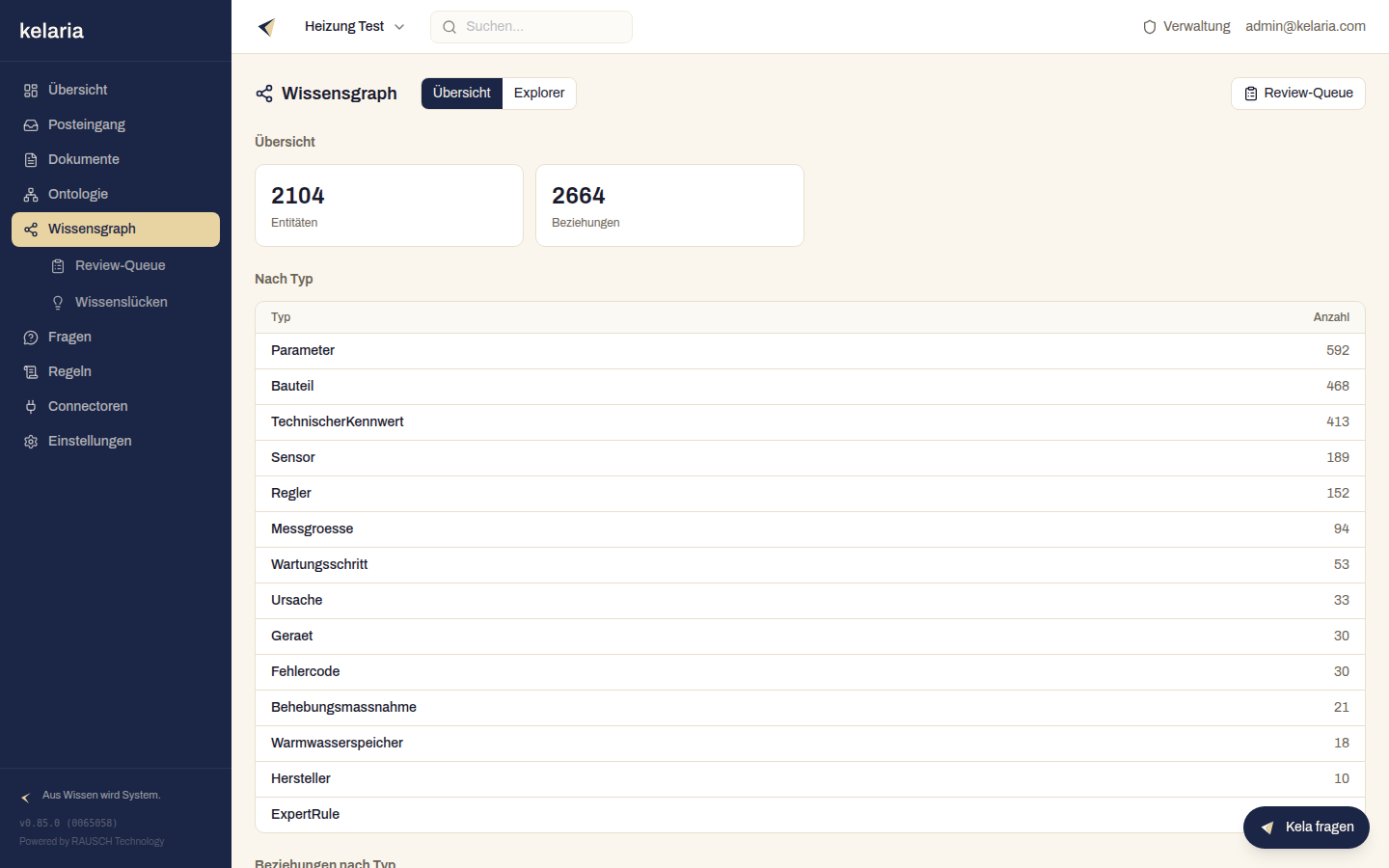Go to Fragen page
Screen dimensions: 1389x868
tap(116, 337)
